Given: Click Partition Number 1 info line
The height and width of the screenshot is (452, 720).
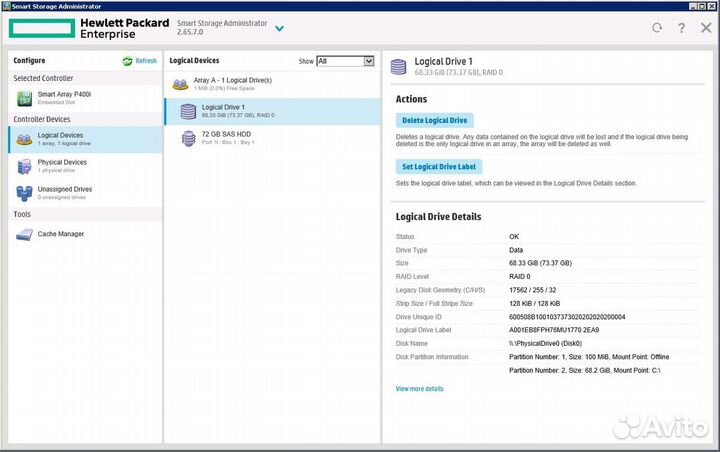Looking at the screenshot, I should pos(589,357).
